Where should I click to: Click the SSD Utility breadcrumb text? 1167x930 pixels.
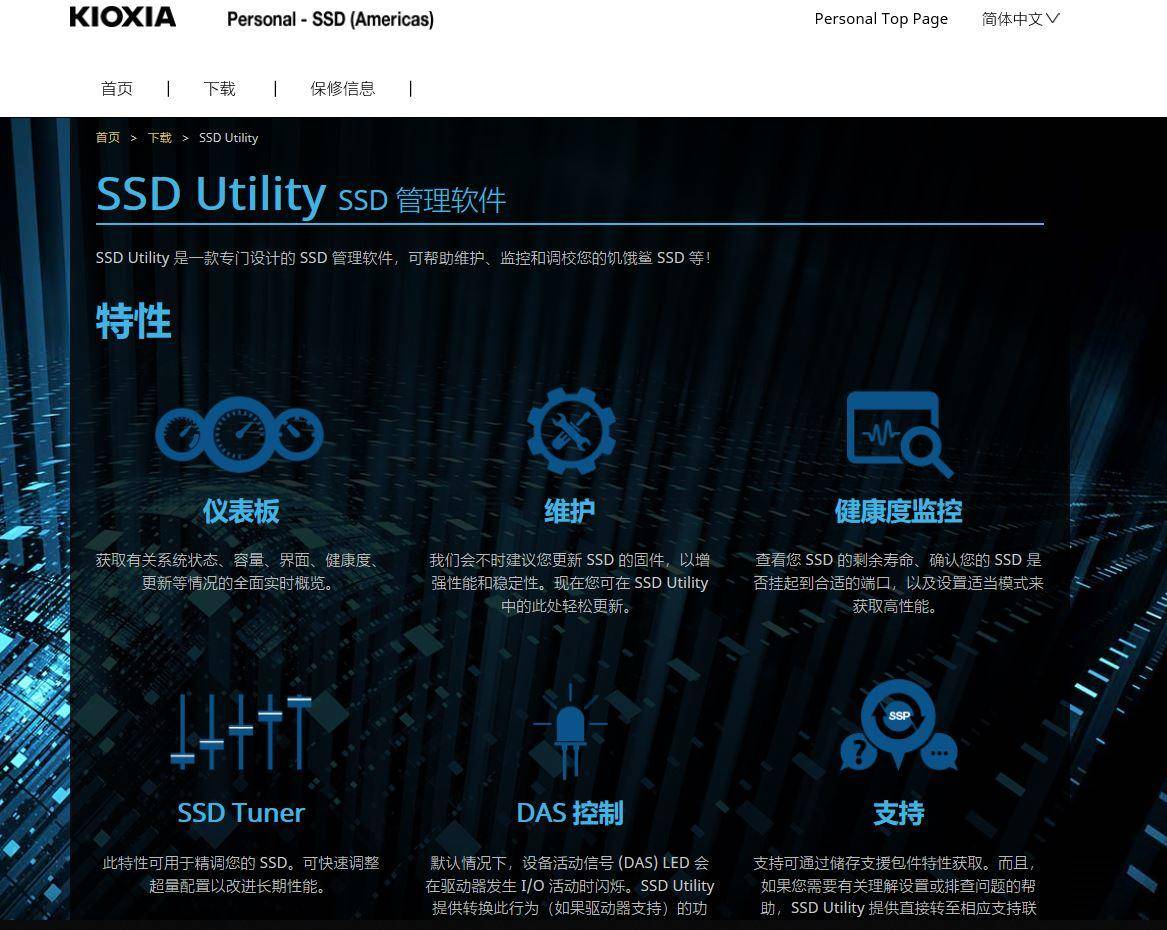click(x=228, y=138)
